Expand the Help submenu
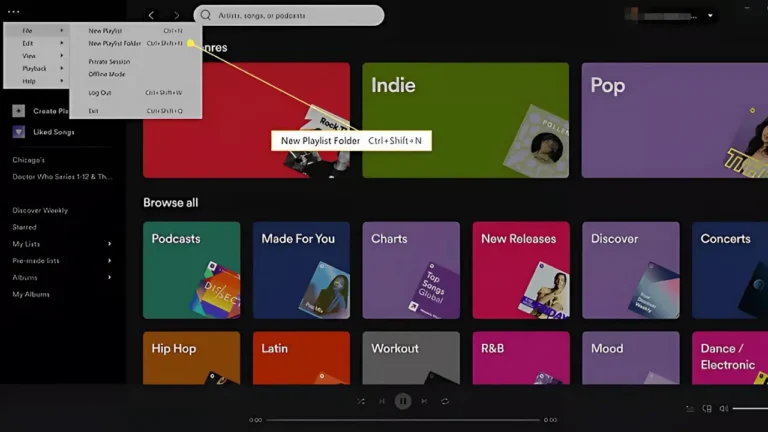 37,81
